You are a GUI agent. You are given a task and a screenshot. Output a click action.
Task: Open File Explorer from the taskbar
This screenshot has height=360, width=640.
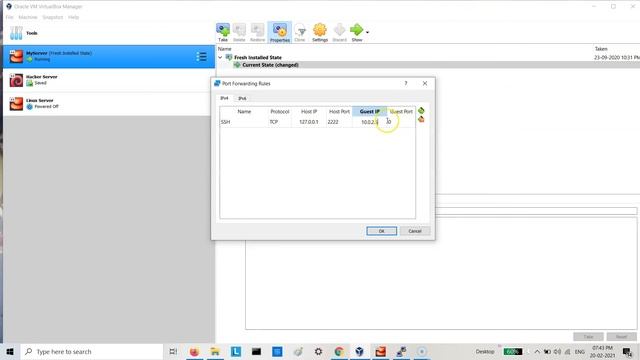215,351
